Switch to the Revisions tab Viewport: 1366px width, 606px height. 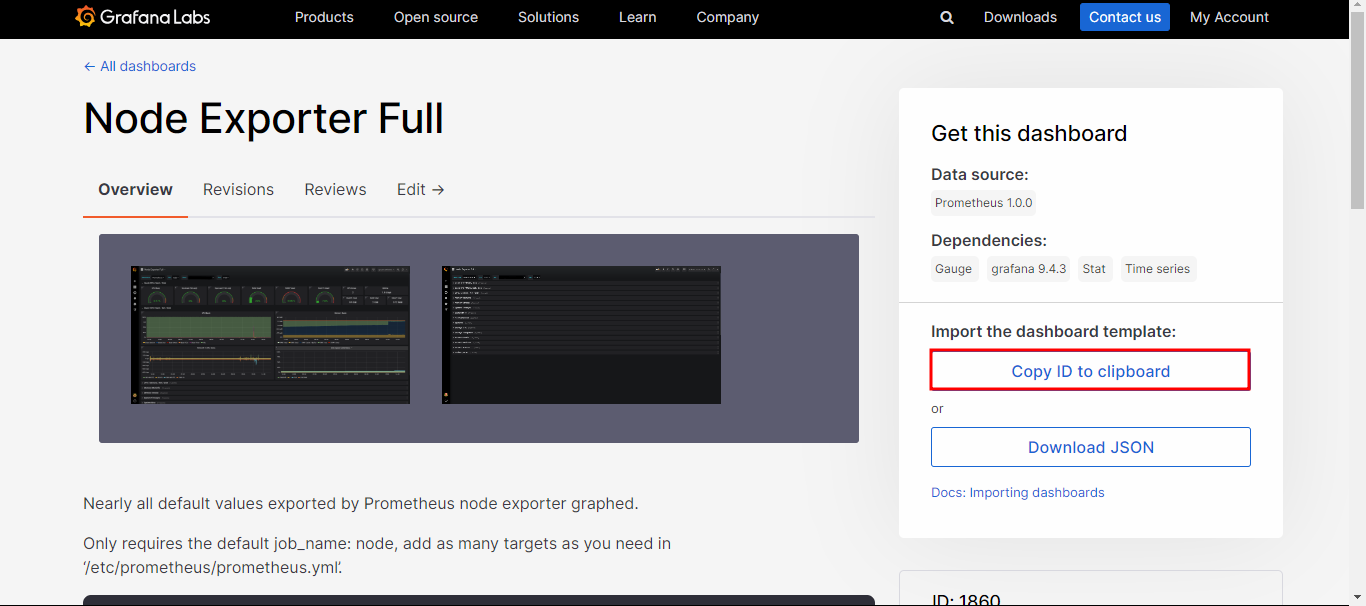(x=238, y=189)
